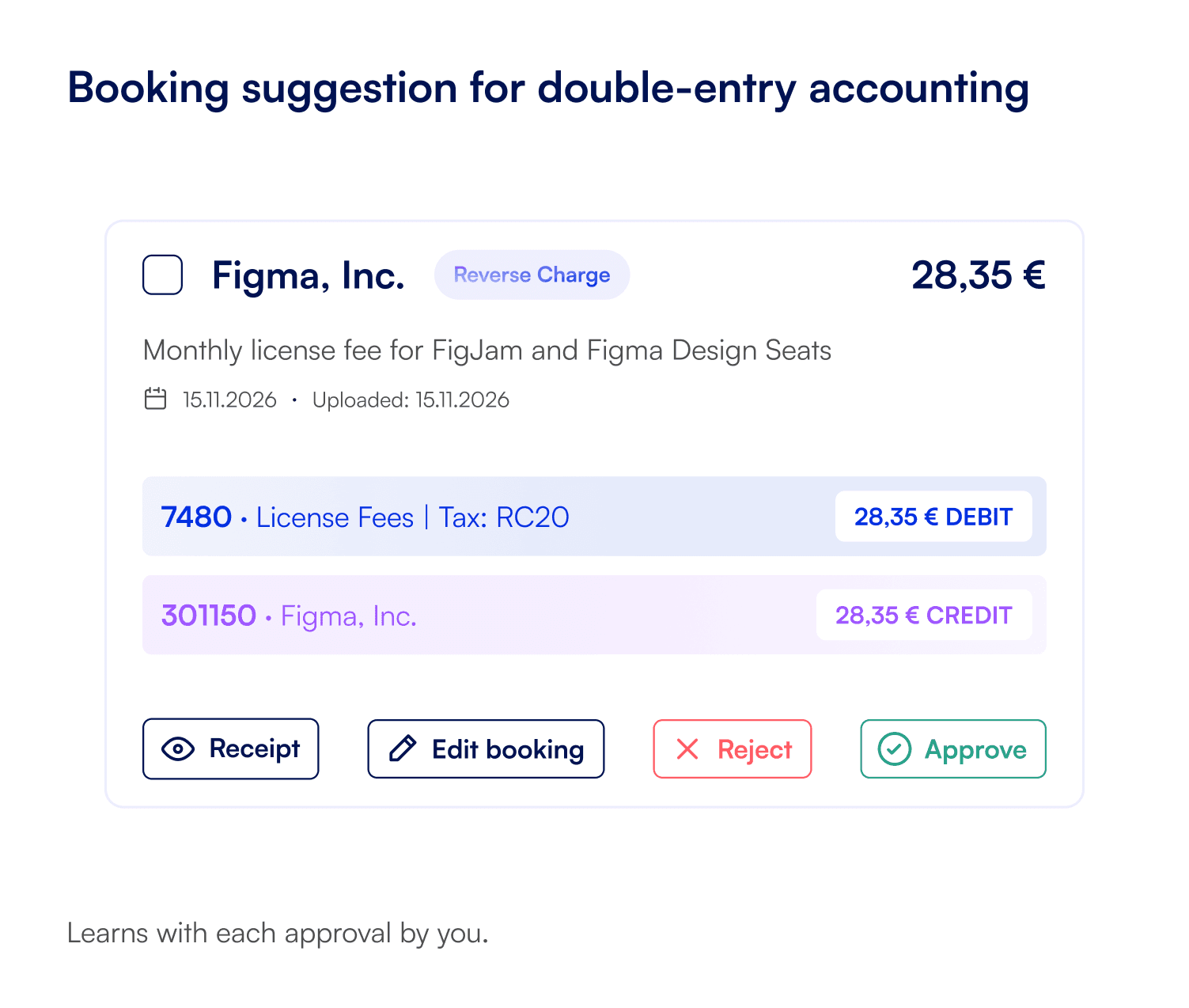Click the calendar icon next to 15.11.2026
Screen dimensions: 1189x1008
point(154,400)
